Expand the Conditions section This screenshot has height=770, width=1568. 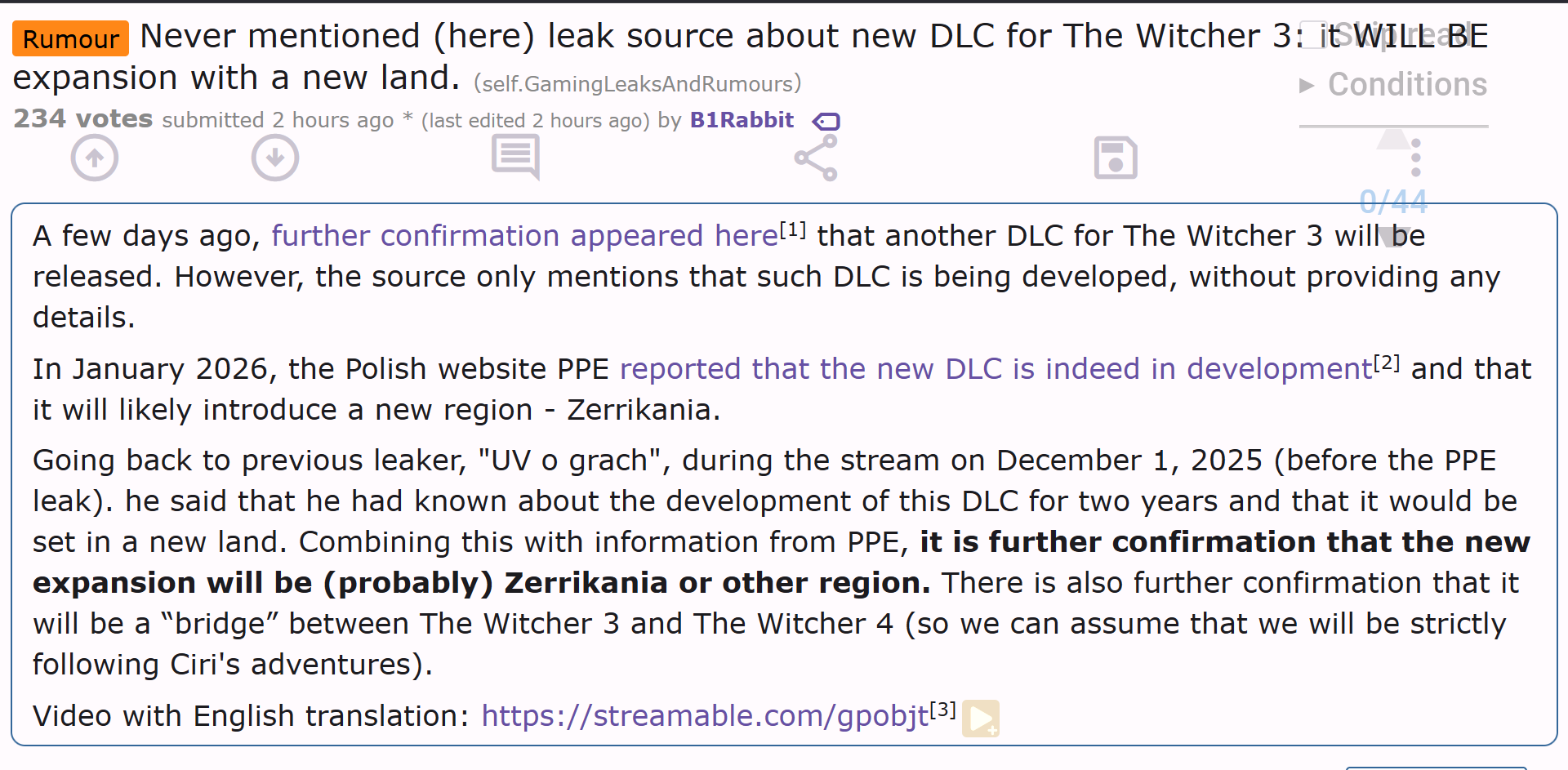pos(1394,85)
